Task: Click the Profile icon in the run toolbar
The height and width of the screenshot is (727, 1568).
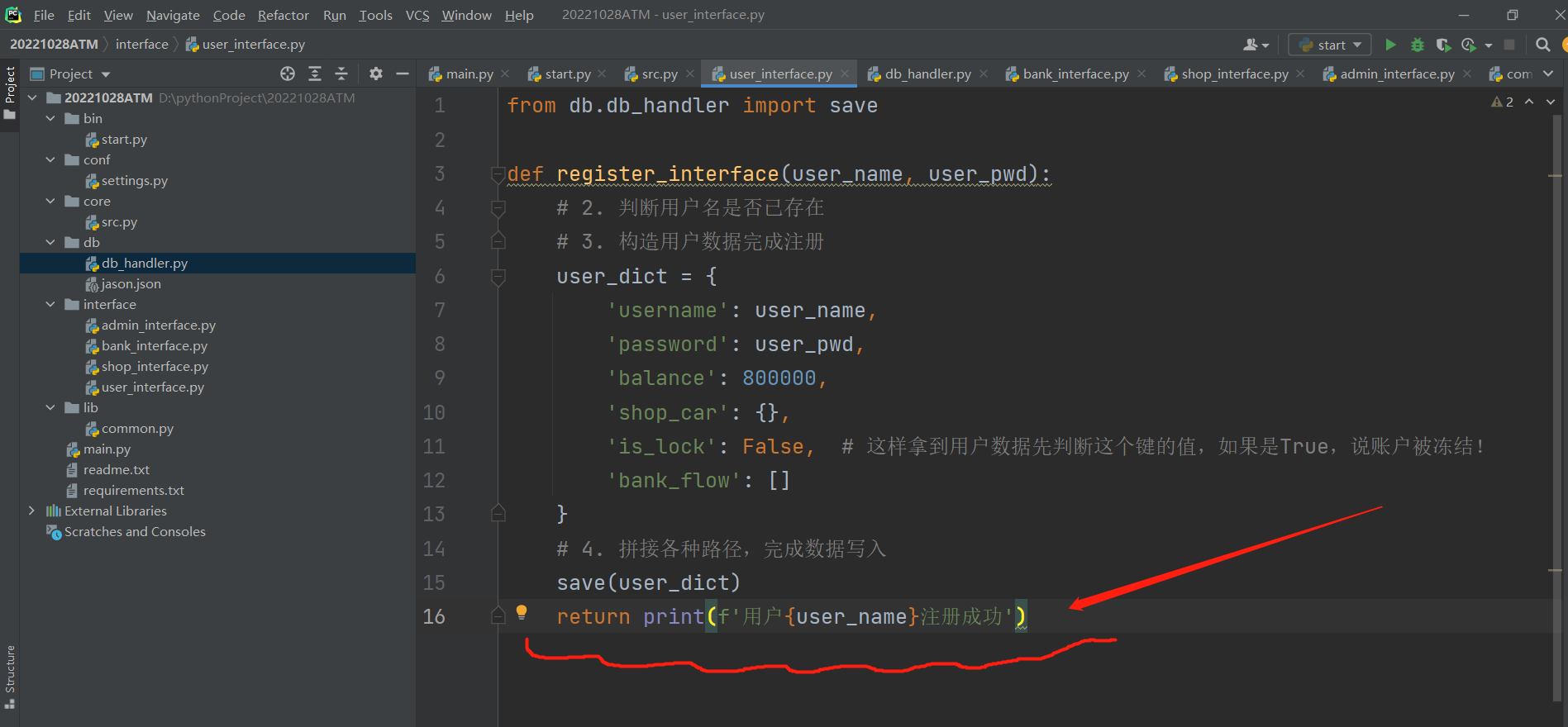Action: (x=1469, y=45)
